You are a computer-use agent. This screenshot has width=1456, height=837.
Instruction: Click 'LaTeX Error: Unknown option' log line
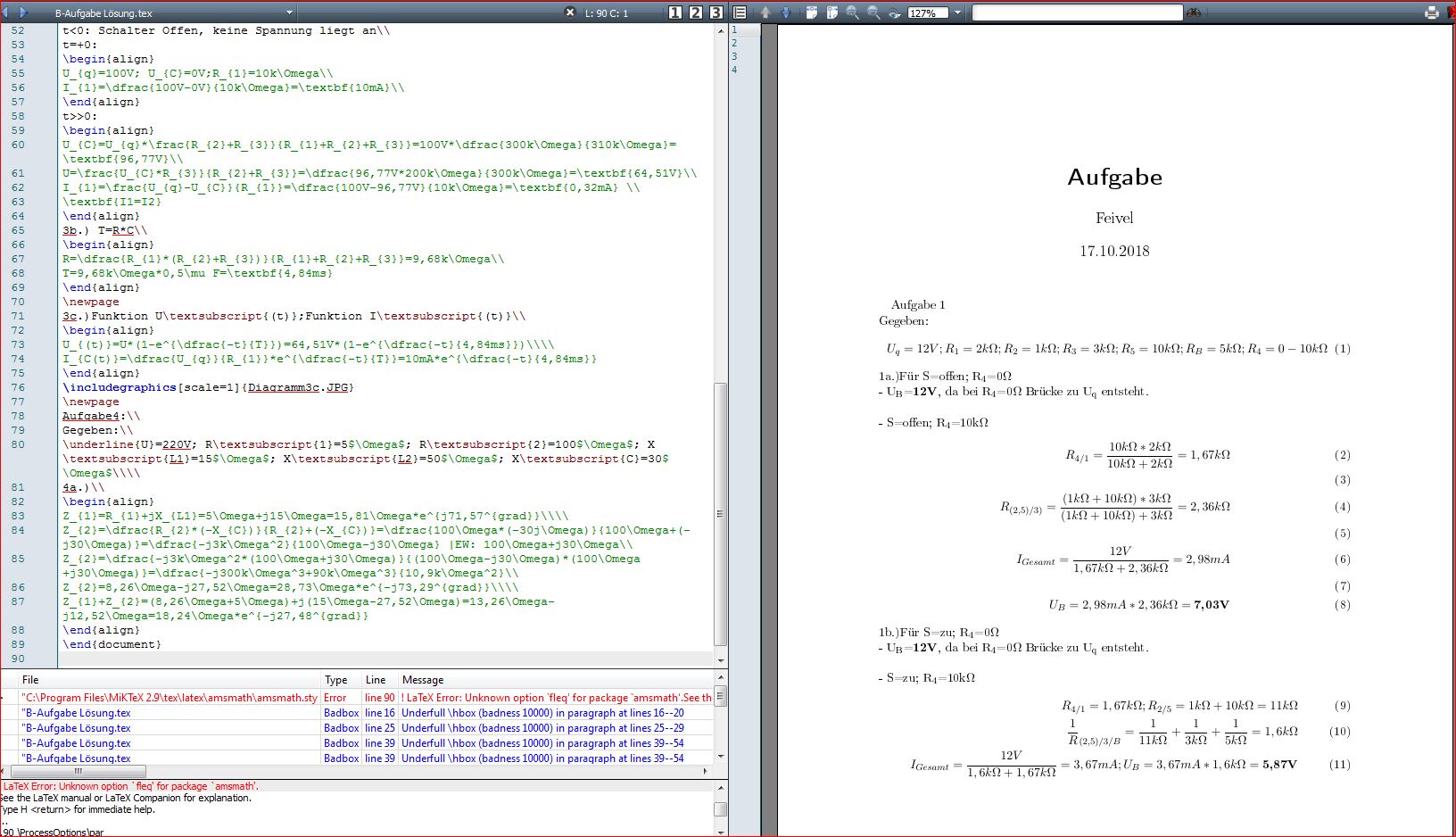(130, 786)
